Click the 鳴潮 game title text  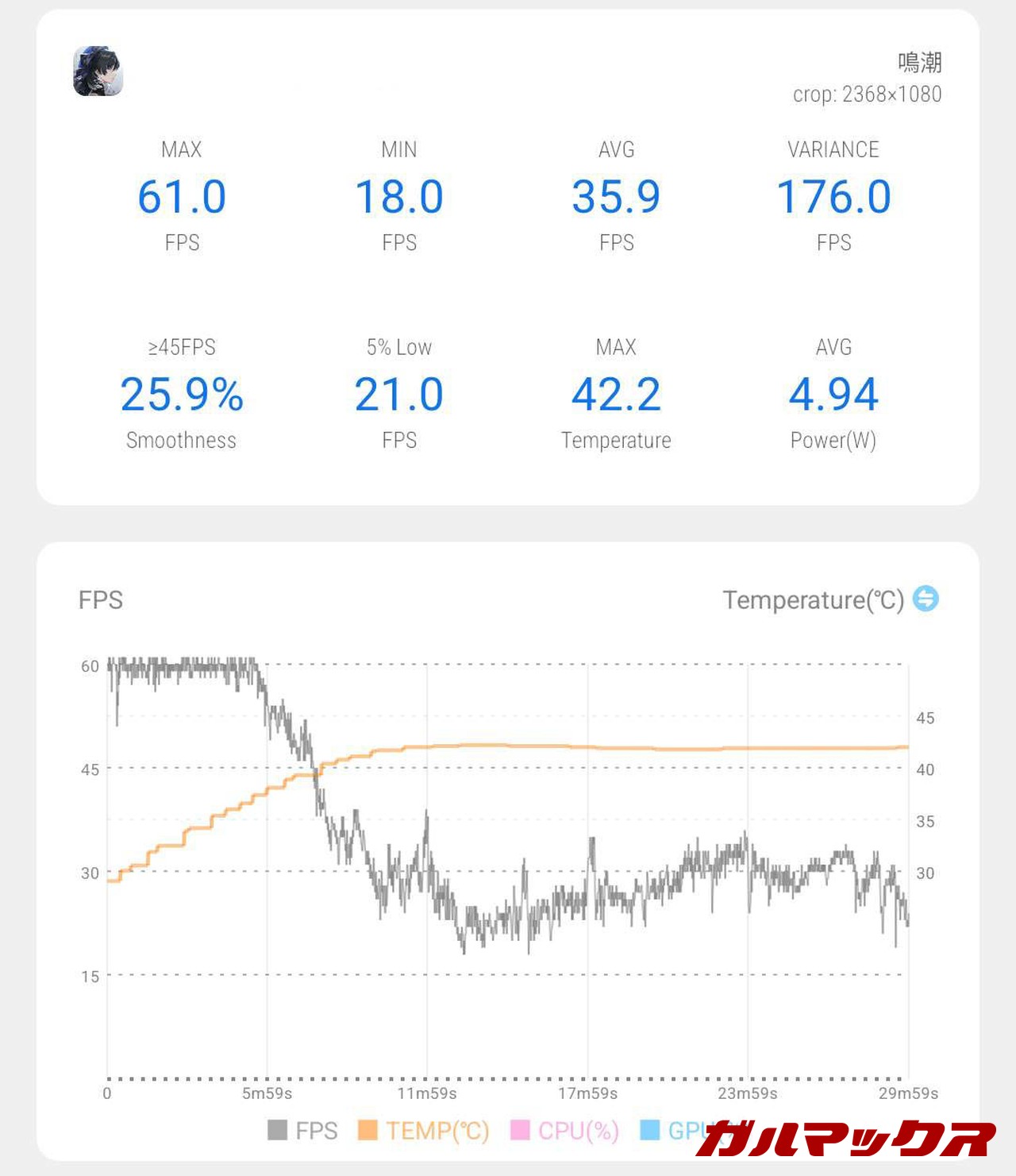[x=919, y=62]
